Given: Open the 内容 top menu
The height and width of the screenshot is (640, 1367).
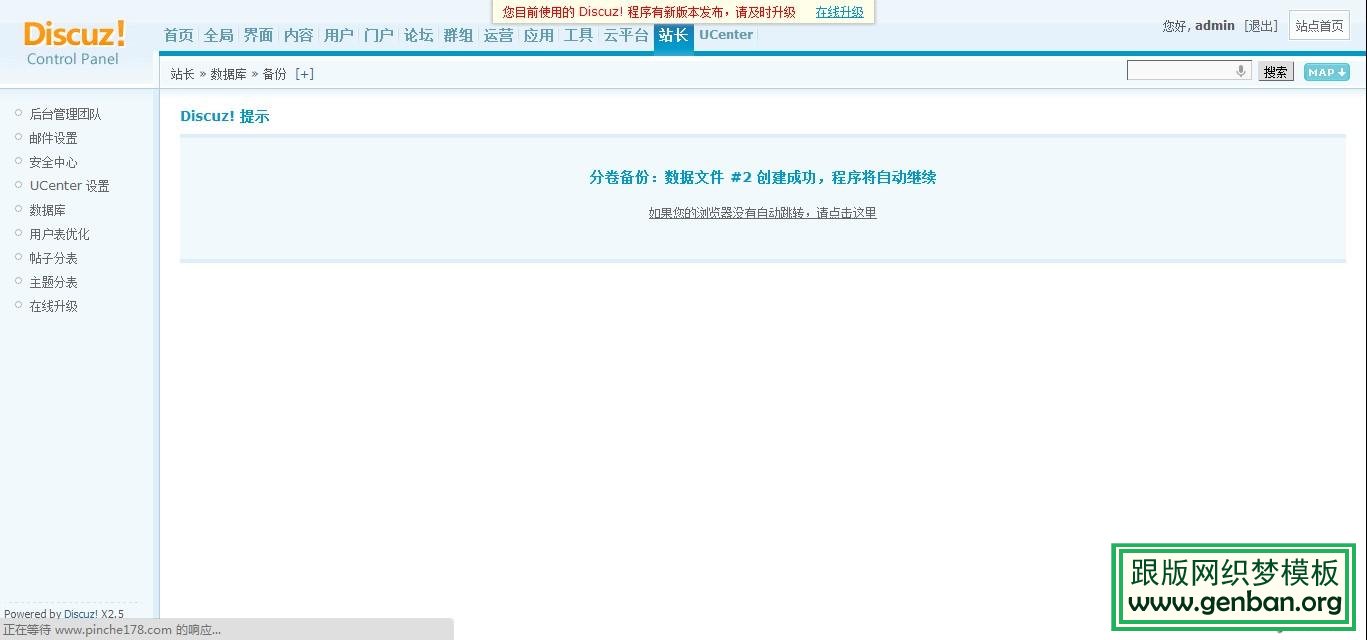Looking at the screenshot, I should 298,35.
